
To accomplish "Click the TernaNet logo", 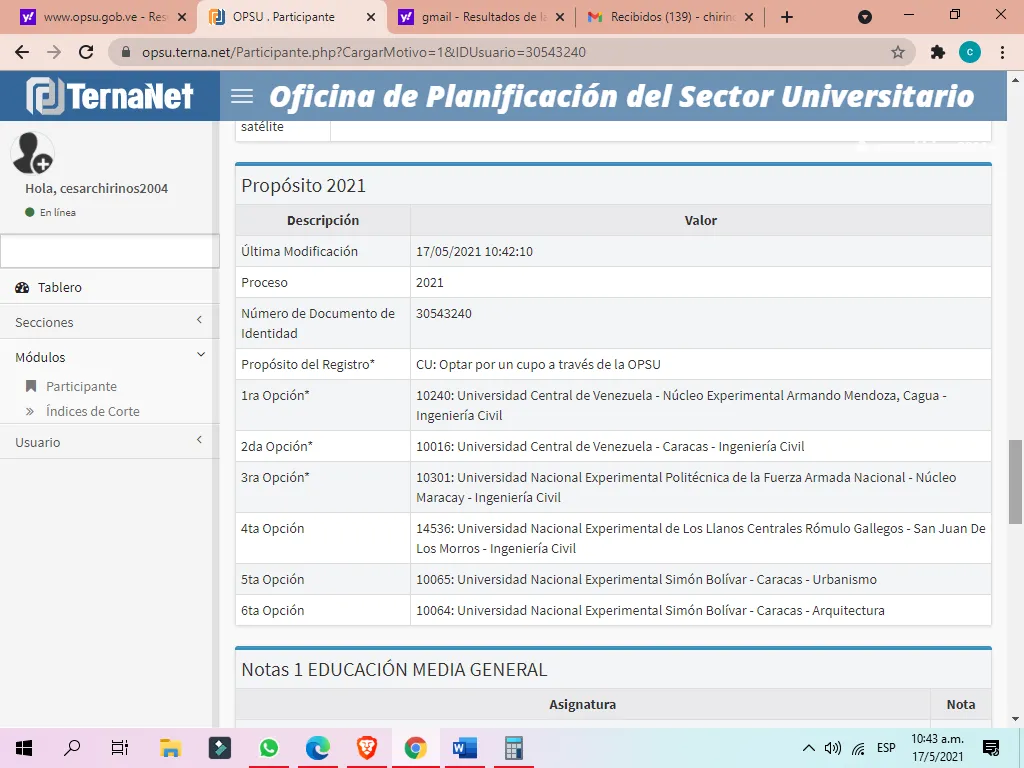I will point(110,97).
